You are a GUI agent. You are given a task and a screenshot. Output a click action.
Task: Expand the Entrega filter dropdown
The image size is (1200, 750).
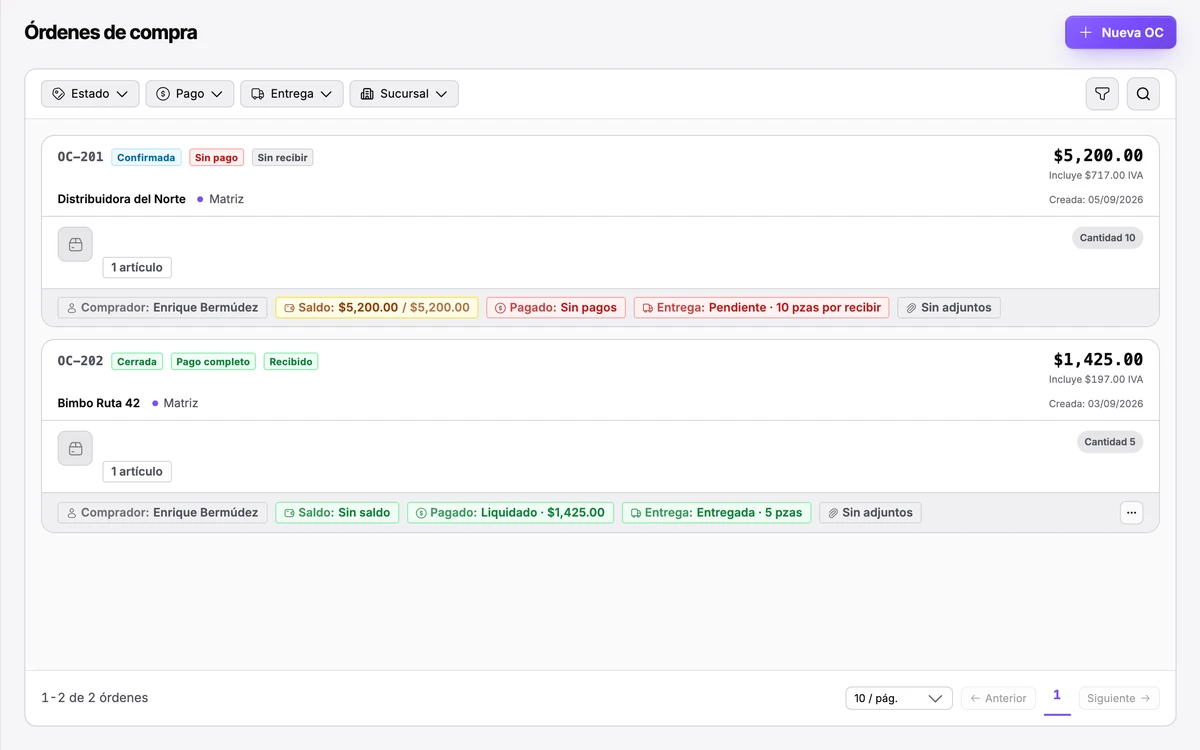292,93
